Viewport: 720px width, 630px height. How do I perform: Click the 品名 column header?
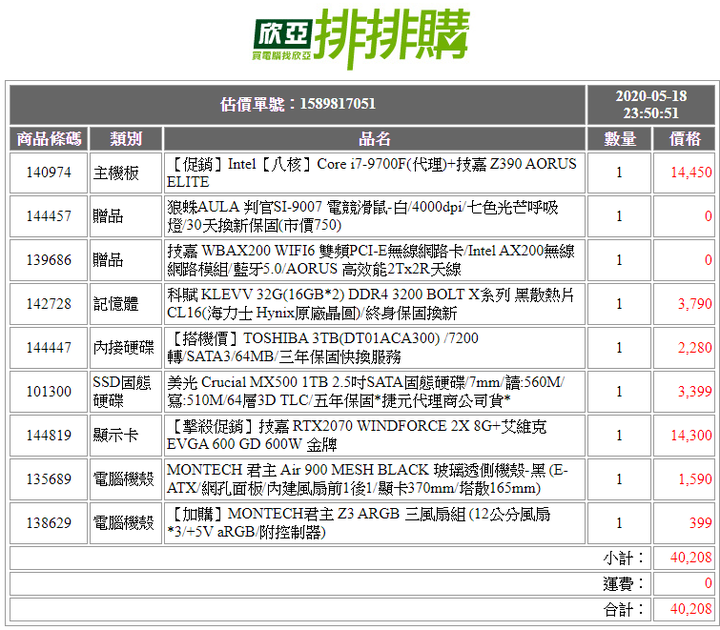click(374, 139)
